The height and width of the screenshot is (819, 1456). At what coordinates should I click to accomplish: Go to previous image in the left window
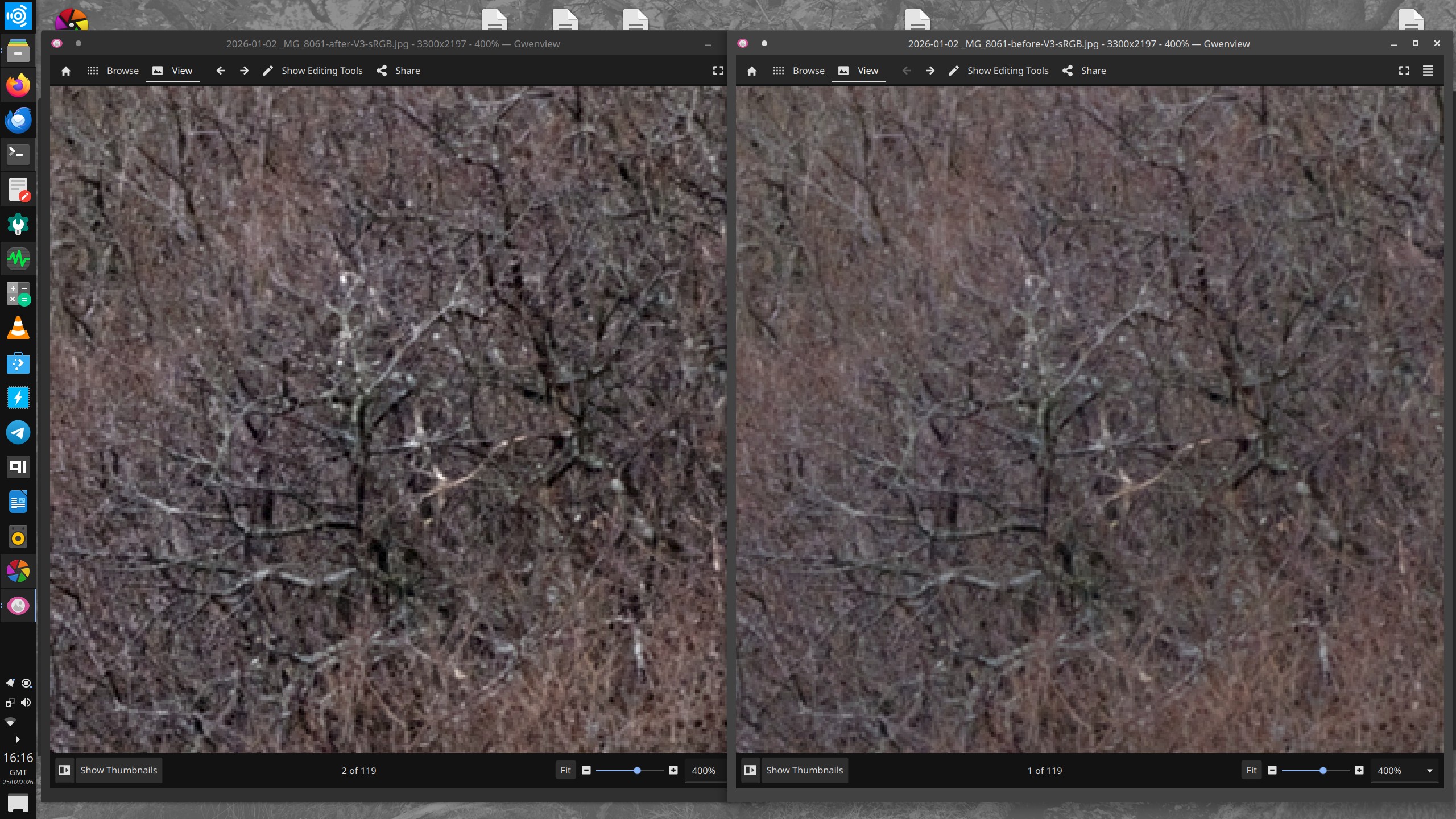(221, 71)
